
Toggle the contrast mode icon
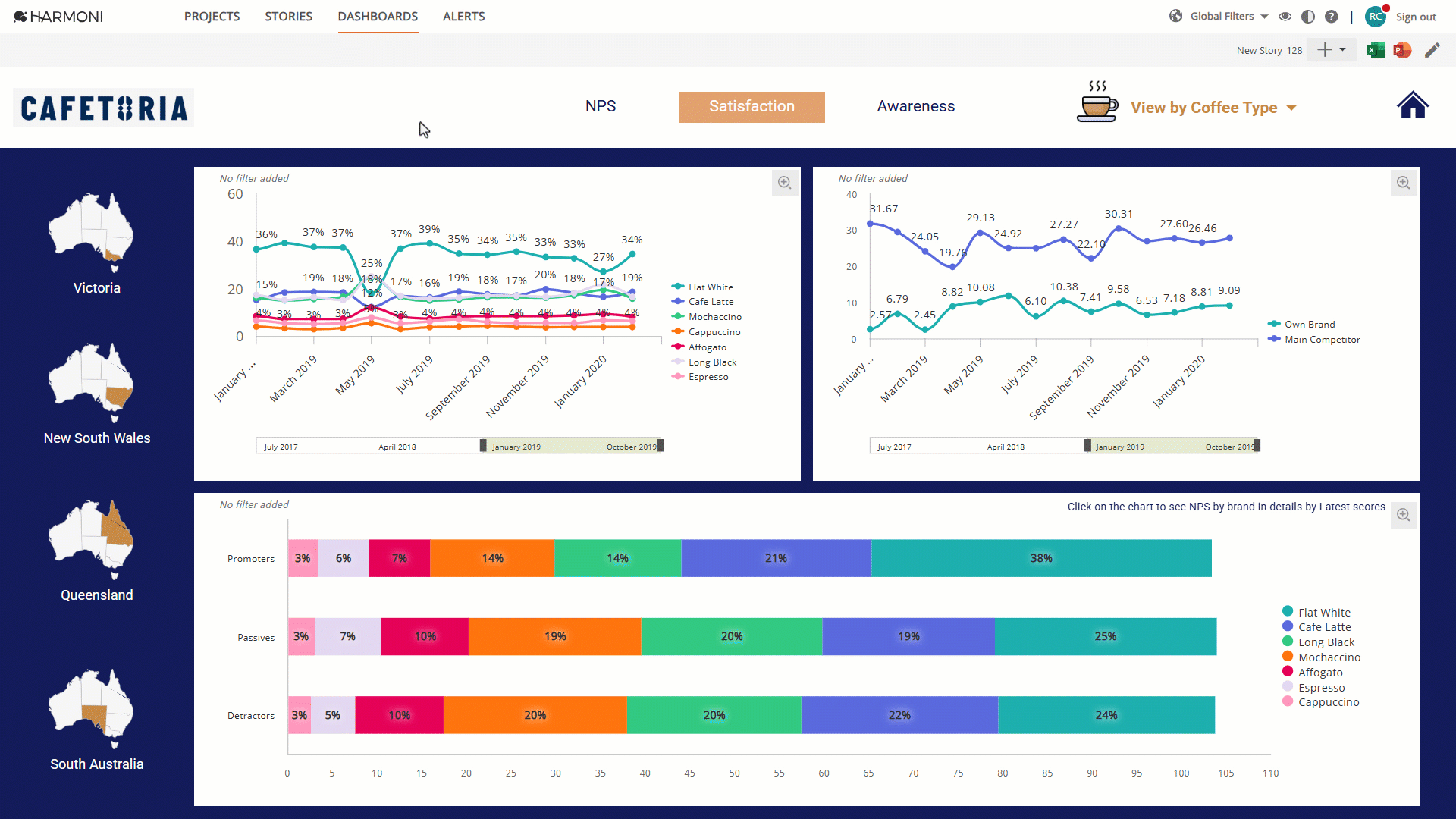point(1308,17)
